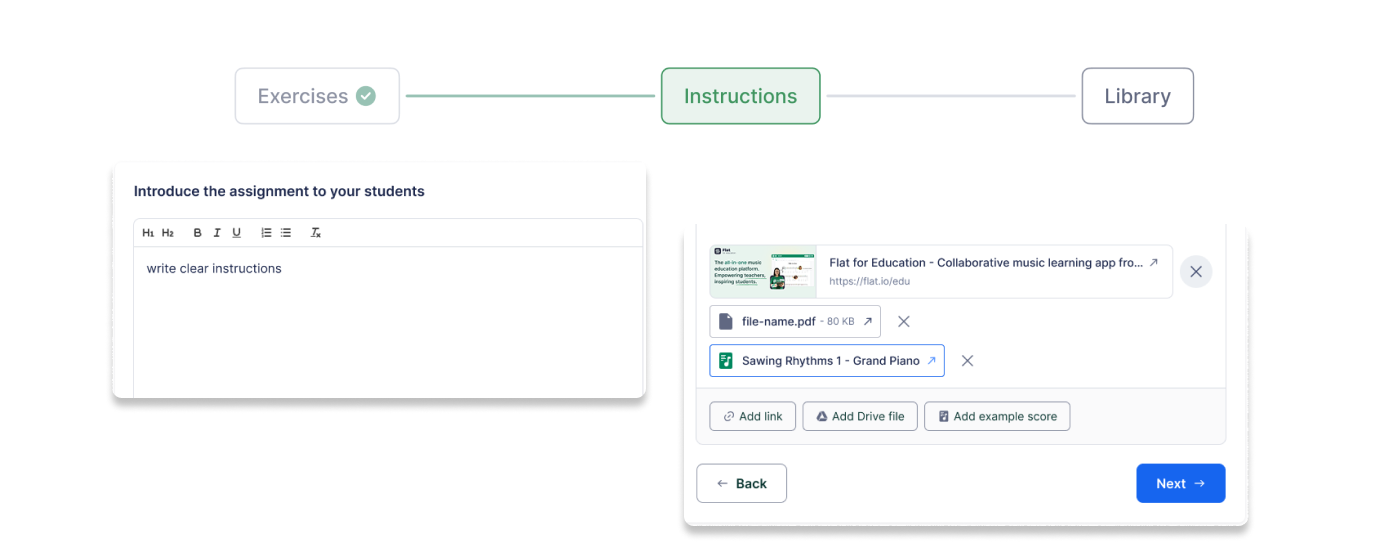1400x560 pixels.
Task: Toggle italic text formatting
Action: (217, 233)
